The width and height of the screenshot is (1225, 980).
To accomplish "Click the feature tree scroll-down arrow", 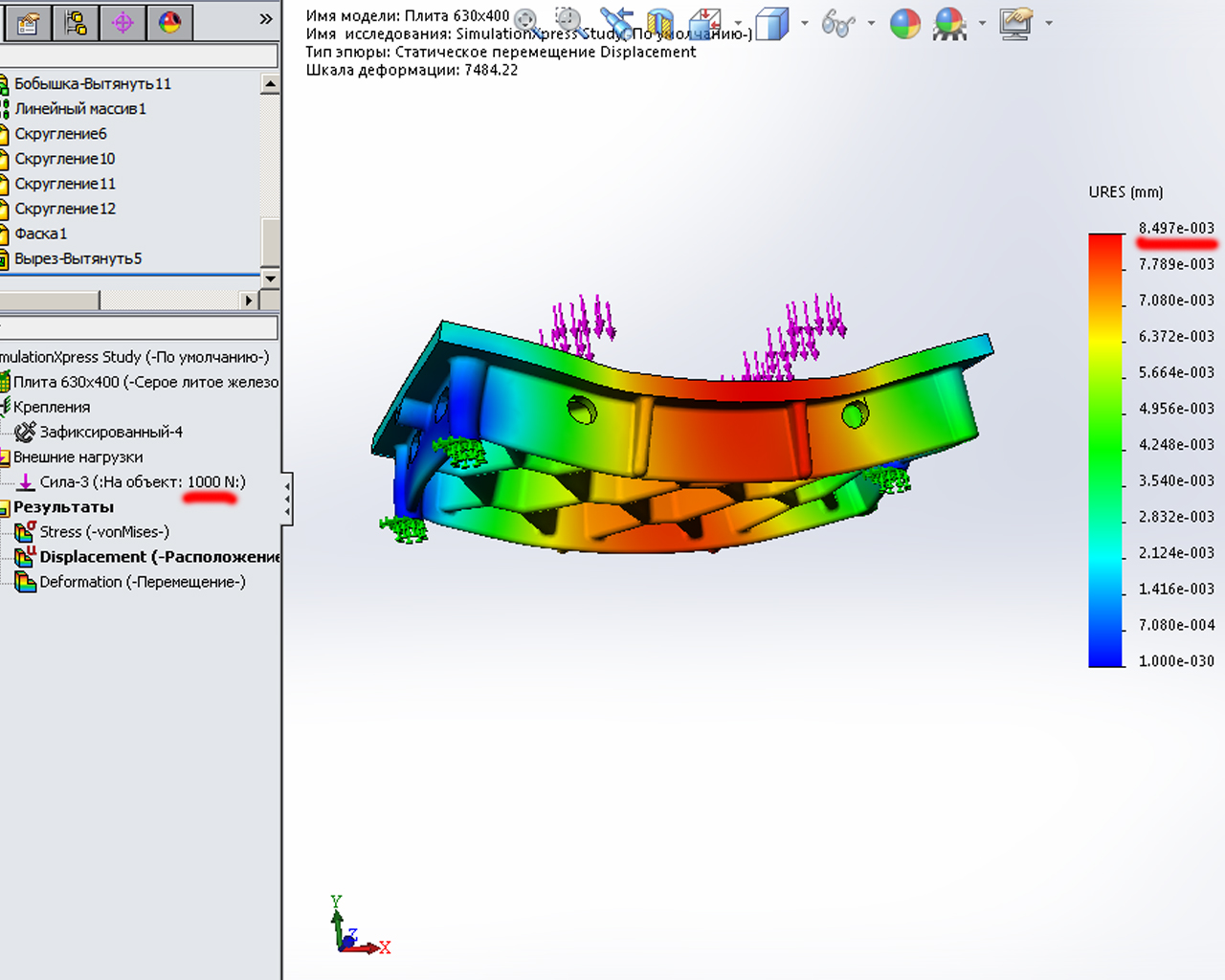I will tap(270, 278).
